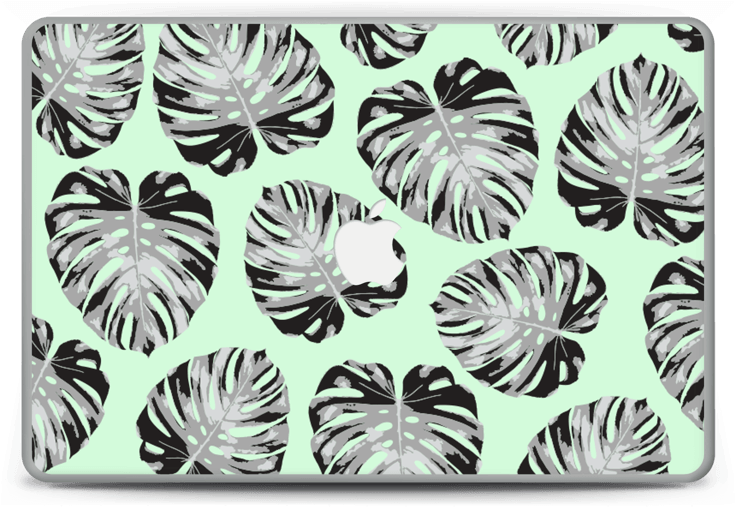Click the white Apple logo in the center
Image resolution: width=735 pixels, height=507 pixels.
tap(368, 243)
